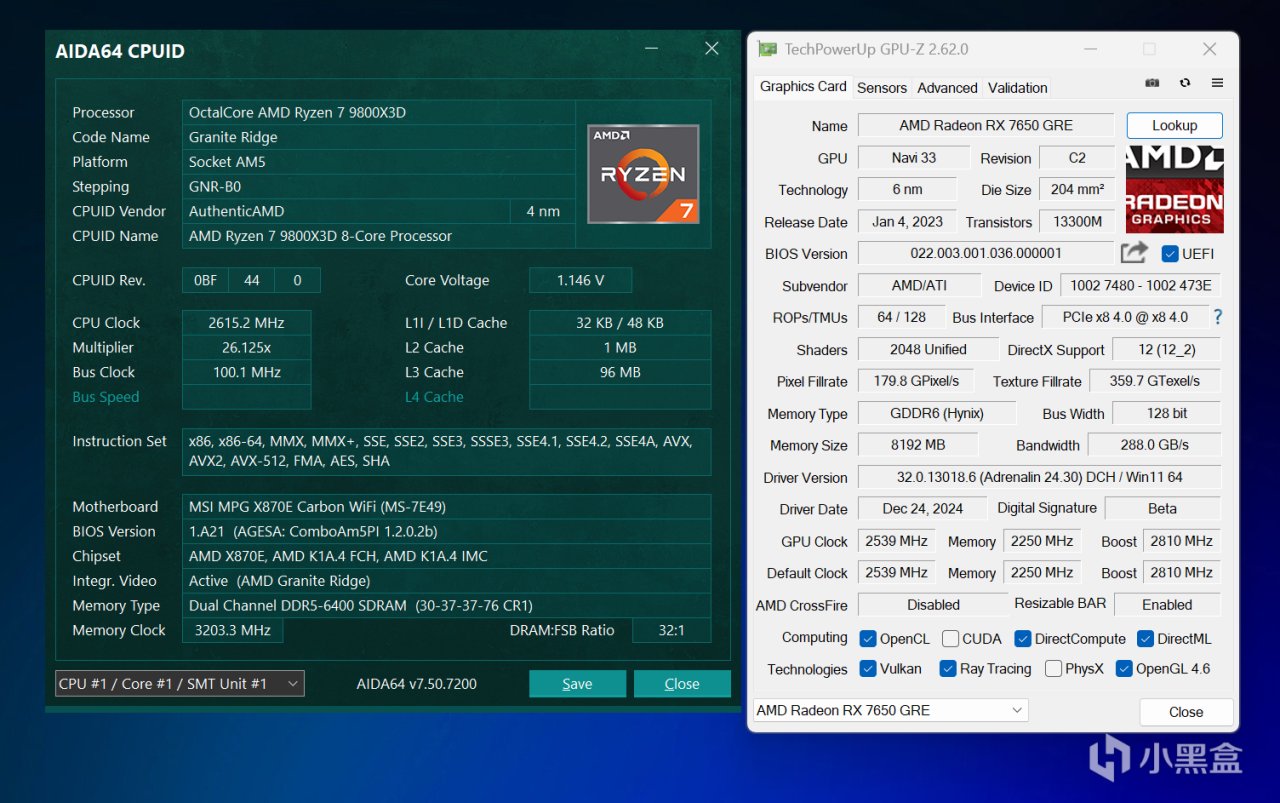Click the Close button in AIDA64 CPUID
Image resolution: width=1280 pixels, height=803 pixels.
[682, 684]
